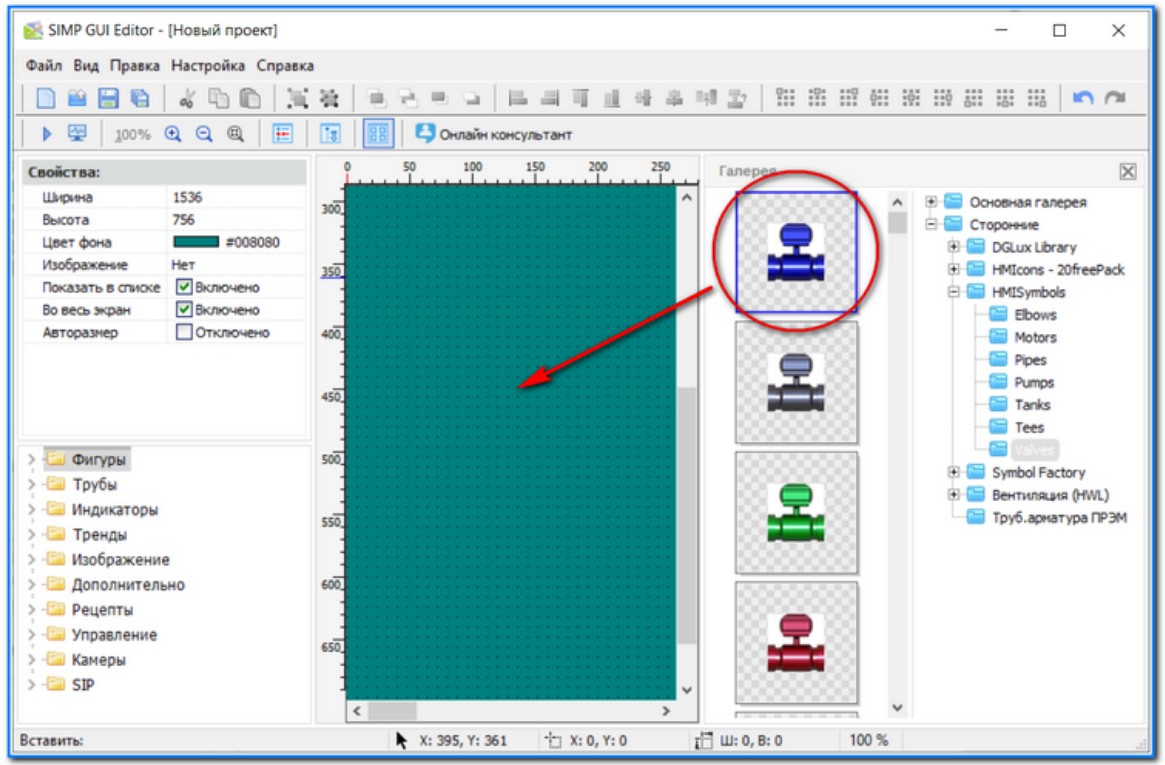
Task: Open the Труб.арматура ПРЭМ folder
Action: [1047, 518]
